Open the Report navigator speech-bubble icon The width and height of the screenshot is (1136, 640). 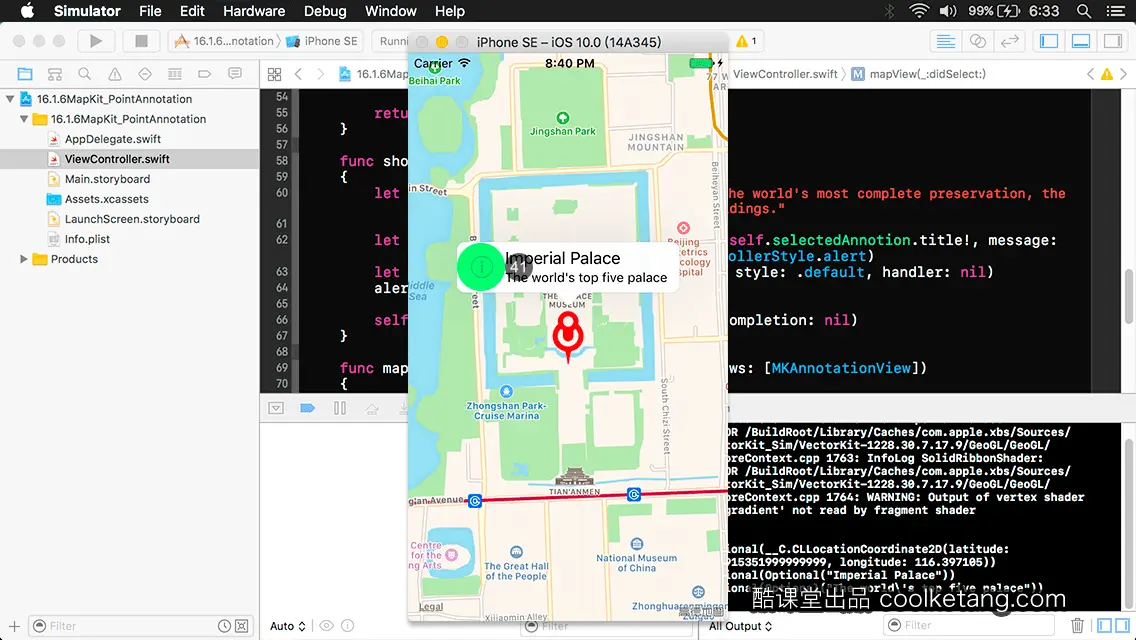[x=235, y=74]
